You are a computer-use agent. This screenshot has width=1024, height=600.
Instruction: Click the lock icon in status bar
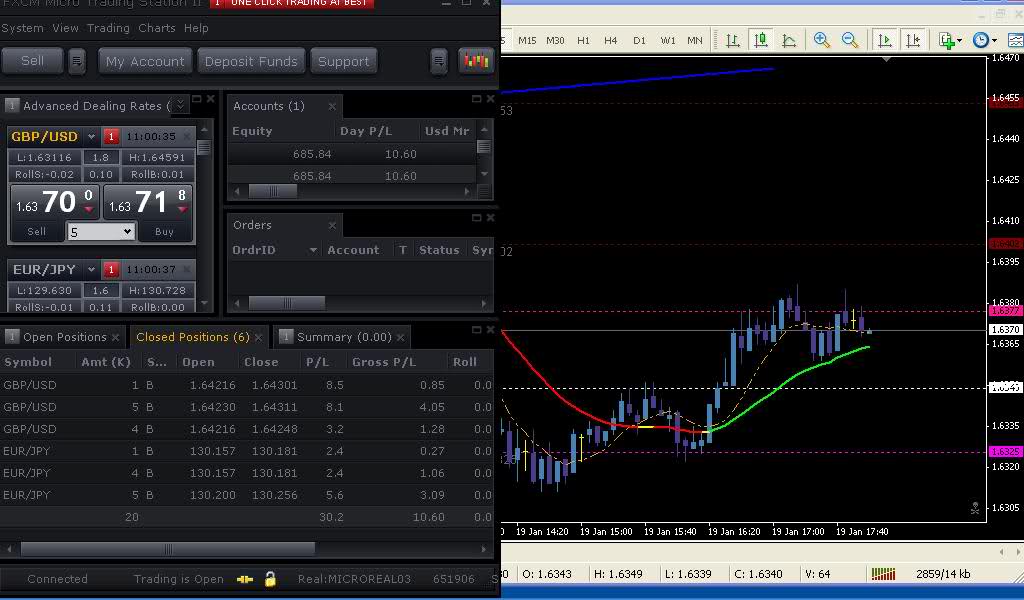click(270, 579)
